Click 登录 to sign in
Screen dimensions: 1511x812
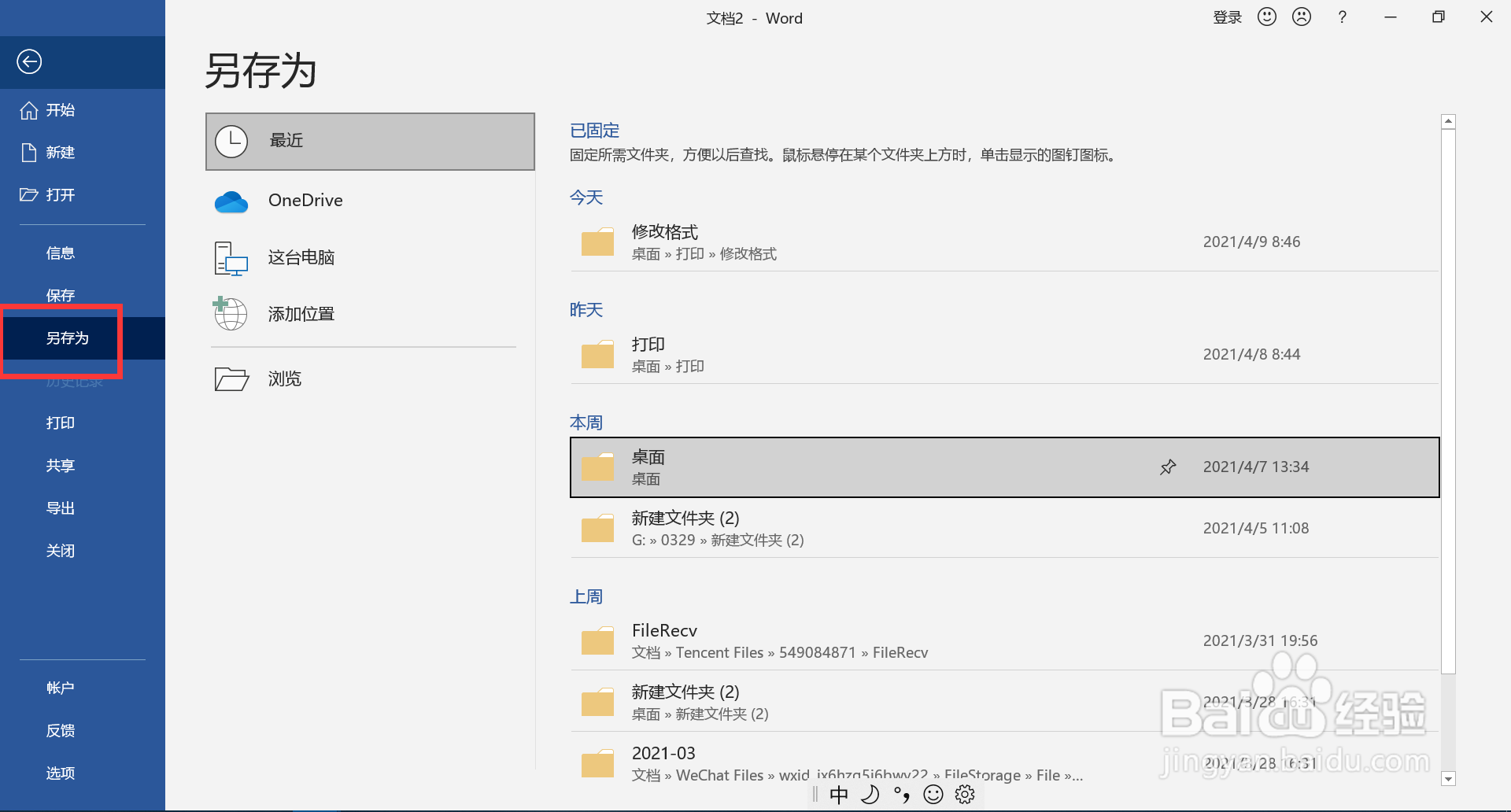pyautogui.click(x=1227, y=17)
